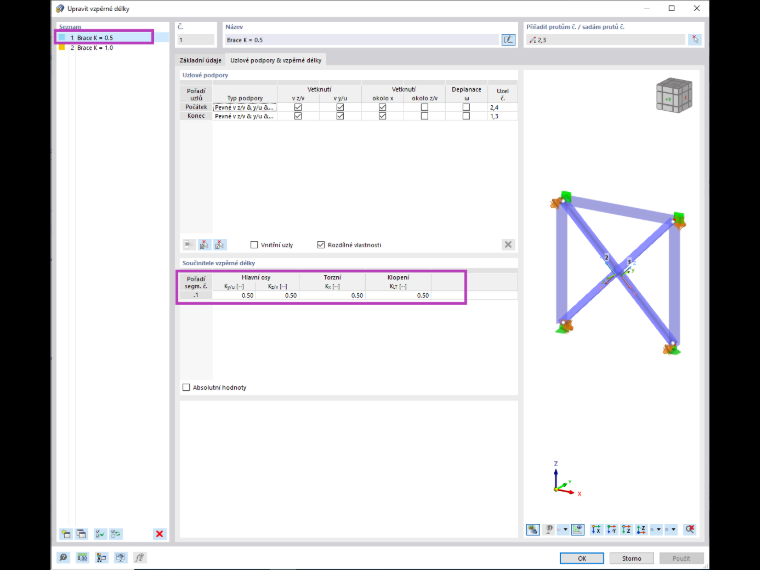The width and height of the screenshot is (760, 570).
Task: Click the select-all checkmark list icon
Action: click(x=100, y=534)
